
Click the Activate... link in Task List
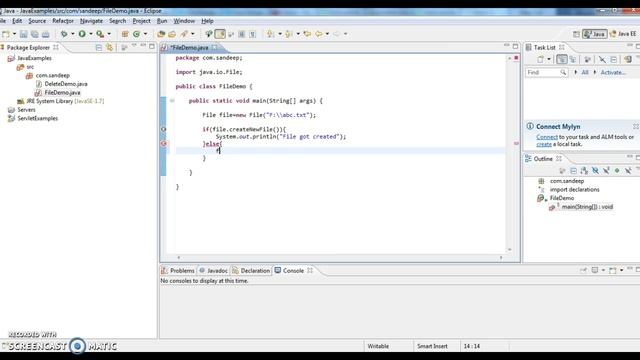(x=613, y=72)
